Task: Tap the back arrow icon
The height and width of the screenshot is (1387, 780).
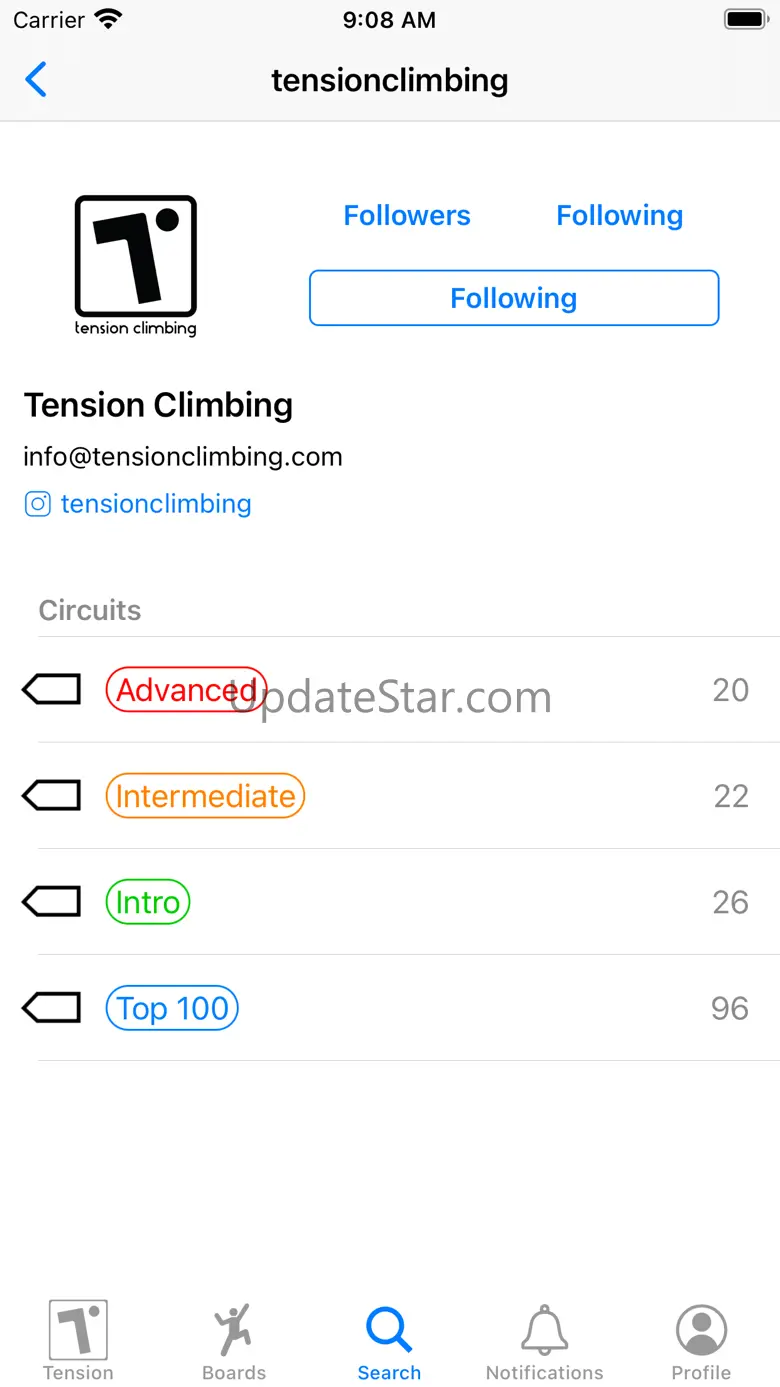Action: pyautogui.click(x=36, y=80)
